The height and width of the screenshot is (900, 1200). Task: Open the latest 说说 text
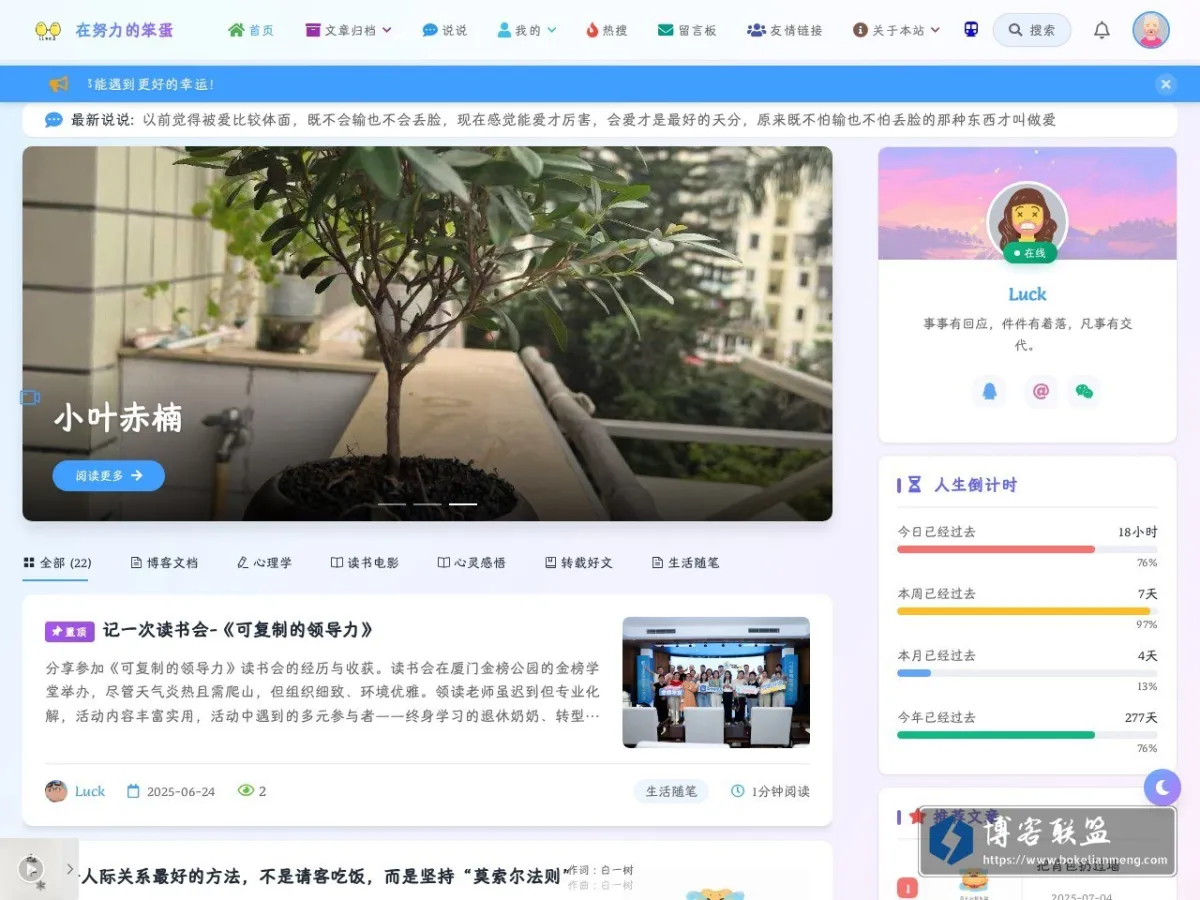coord(599,120)
